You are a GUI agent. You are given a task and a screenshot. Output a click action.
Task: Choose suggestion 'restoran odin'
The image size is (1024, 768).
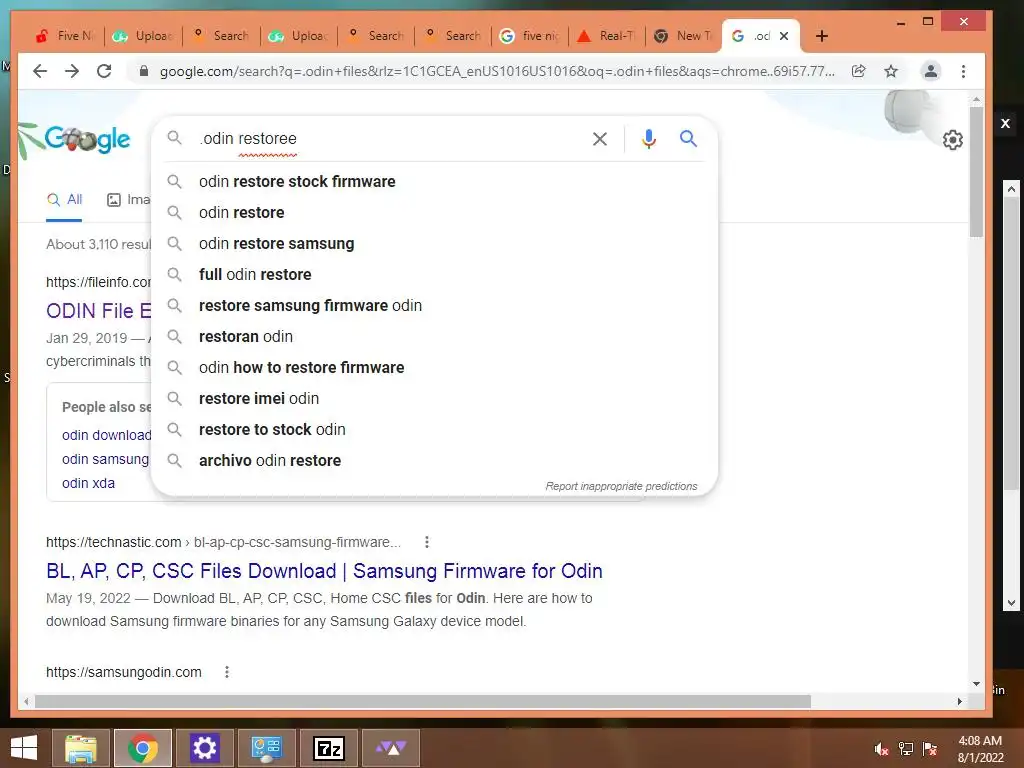point(434,336)
